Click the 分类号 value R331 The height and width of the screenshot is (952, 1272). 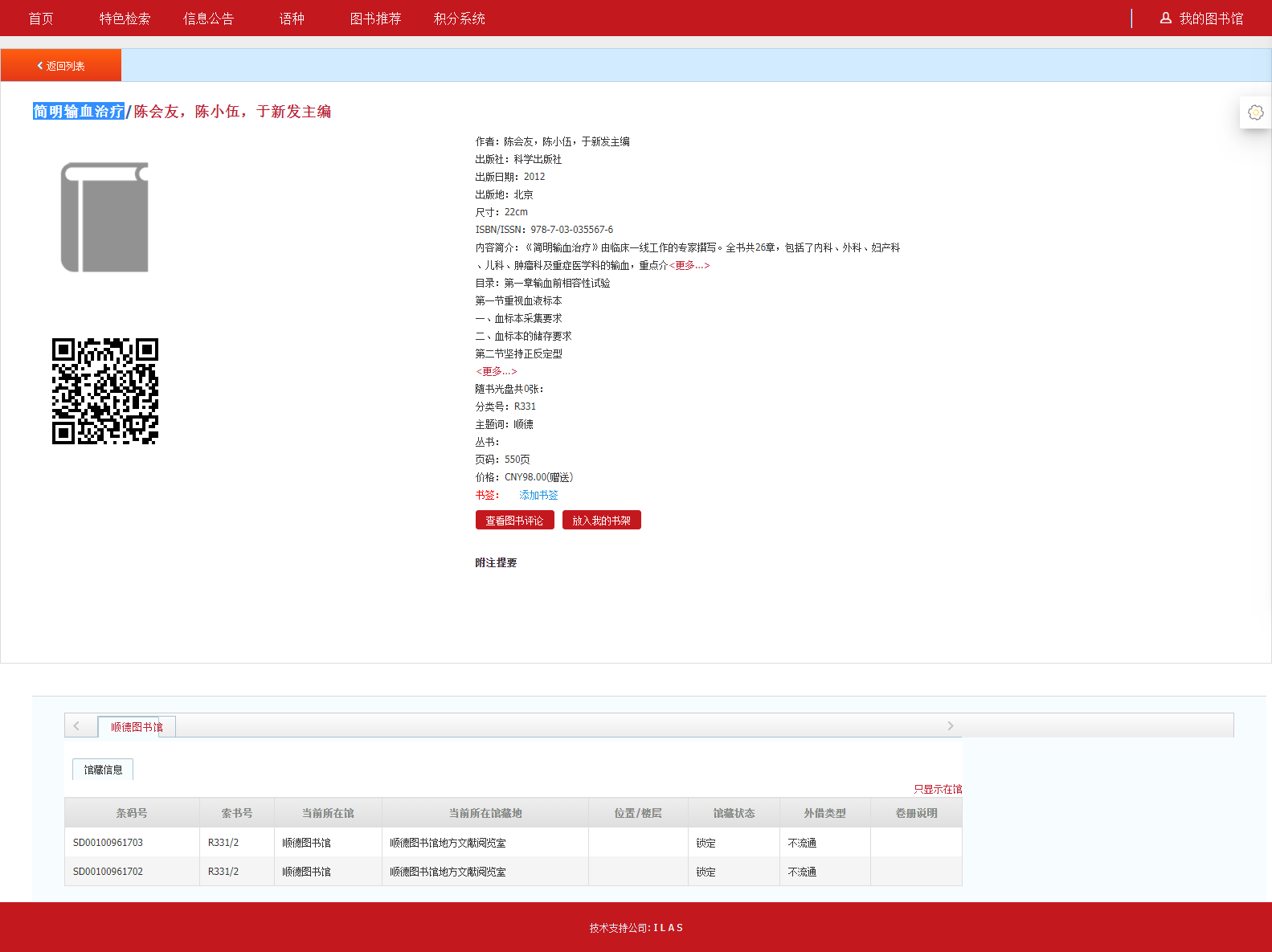(525, 407)
